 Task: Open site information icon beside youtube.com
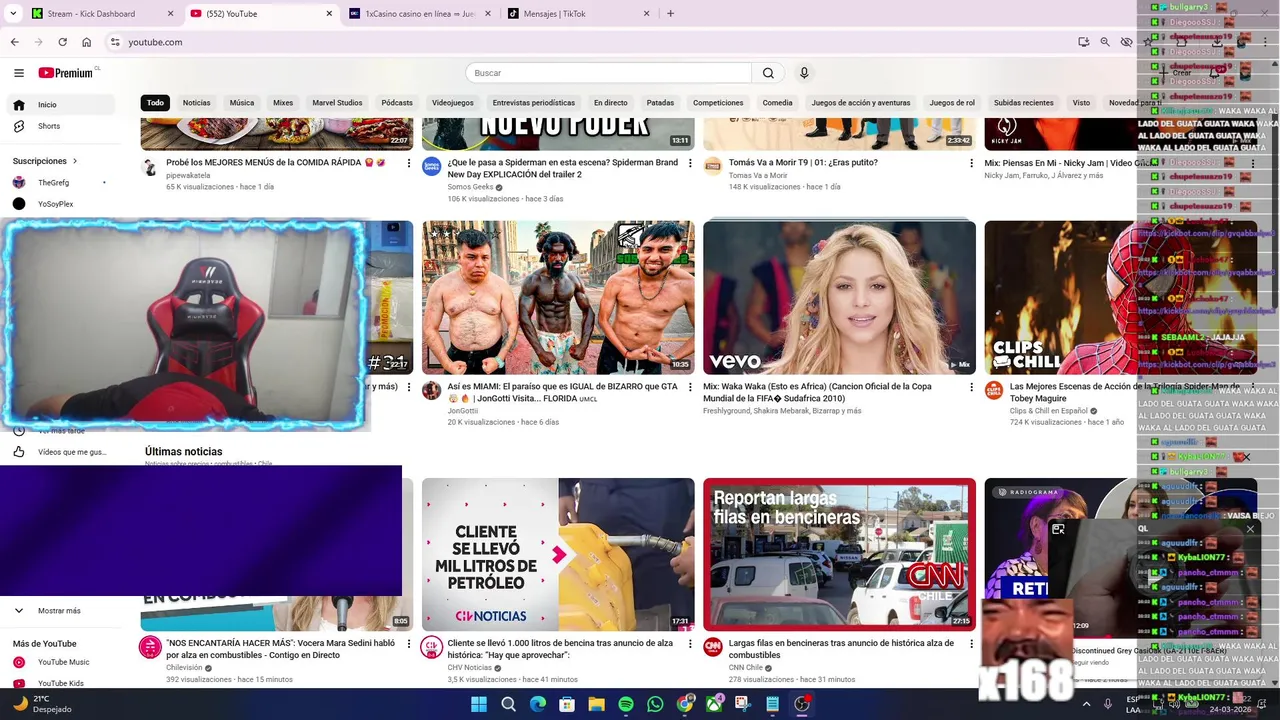click(x=115, y=42)
